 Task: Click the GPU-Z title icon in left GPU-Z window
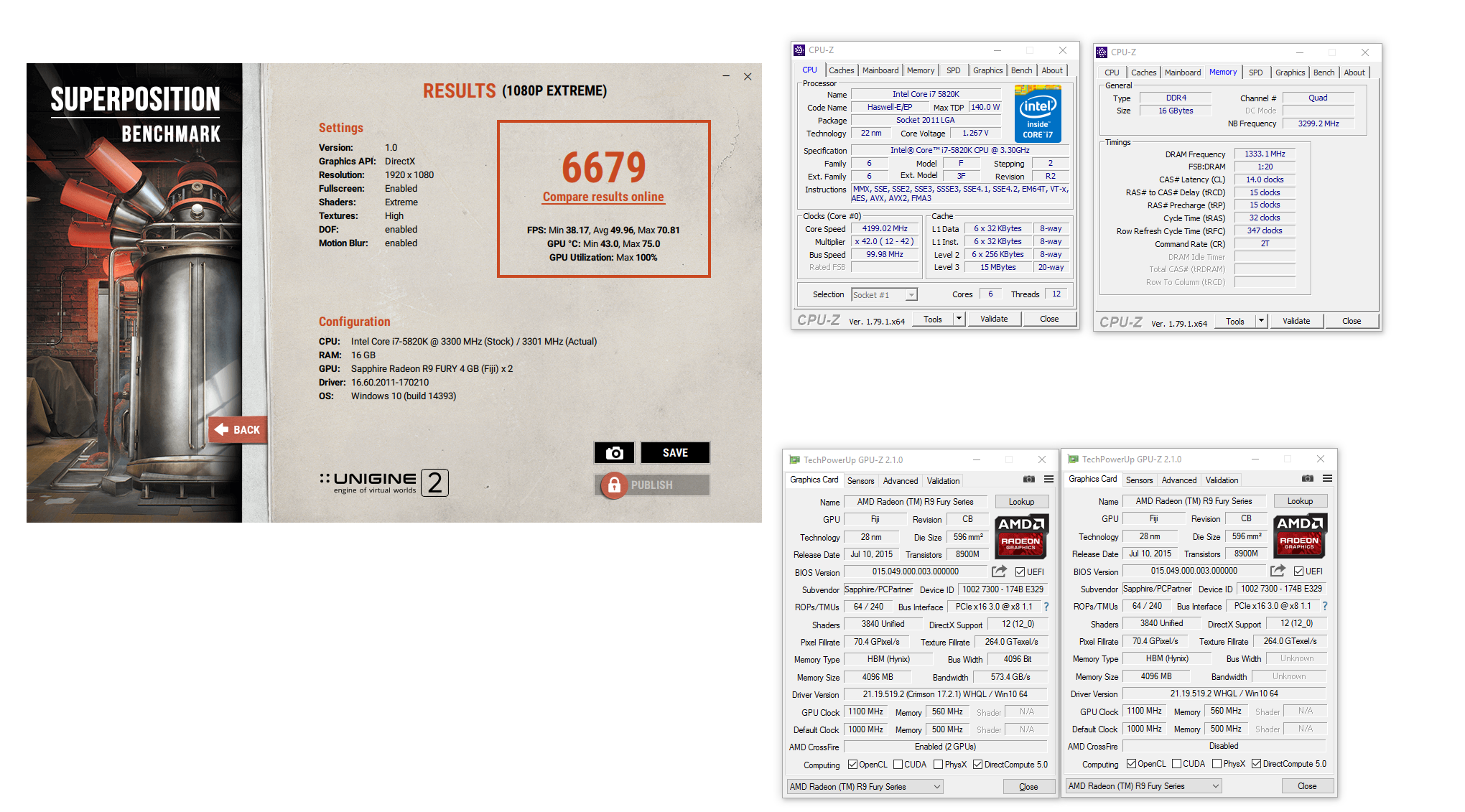[794, 460]
